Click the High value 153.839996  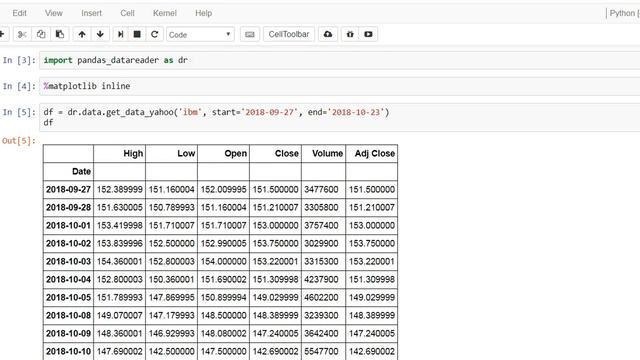120,243
